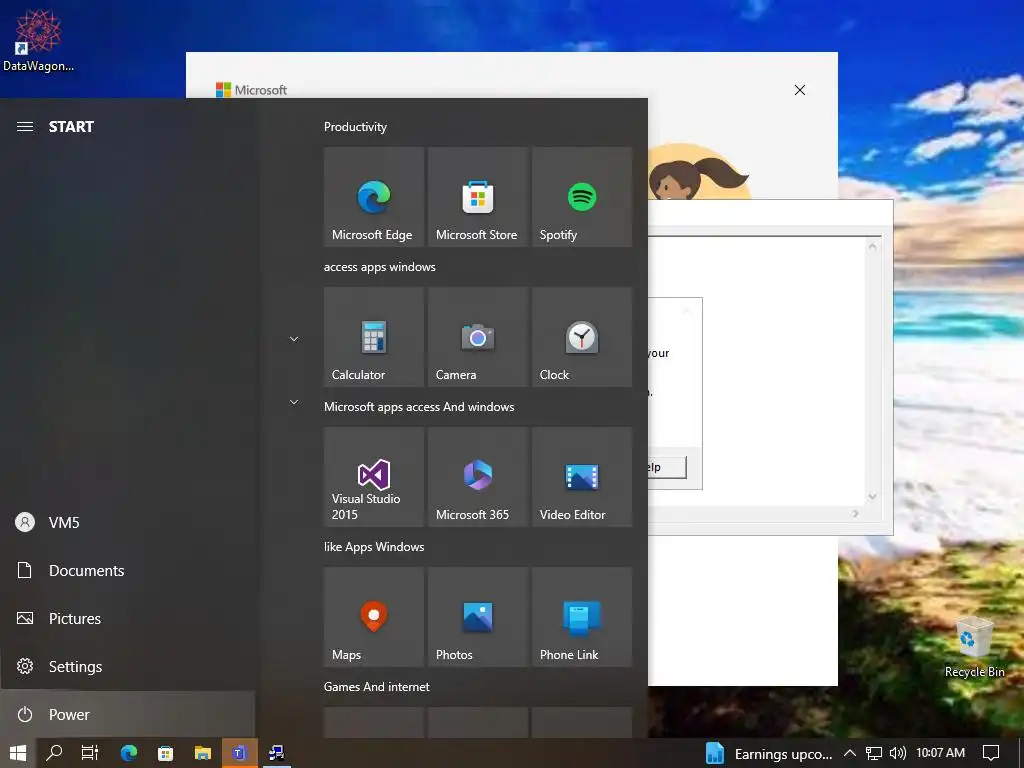The image size is (1024, 768).
Task: Open Settings from Start sidebar
Action: [127, 666]
